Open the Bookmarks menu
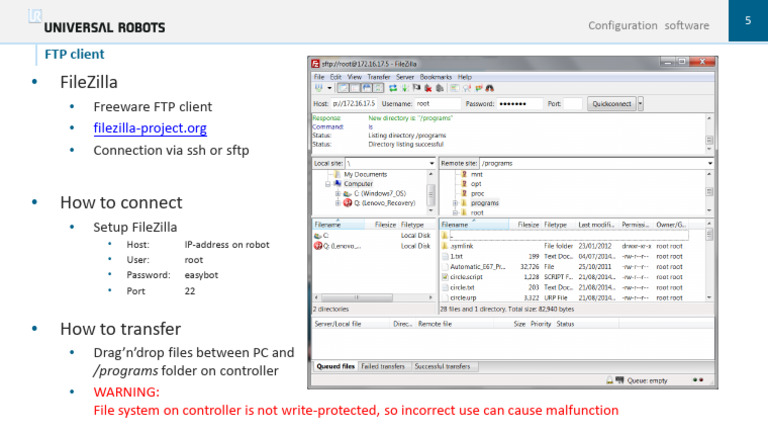Image resolution: width=768 pixels, height=433 pixels. coord(435,77)
